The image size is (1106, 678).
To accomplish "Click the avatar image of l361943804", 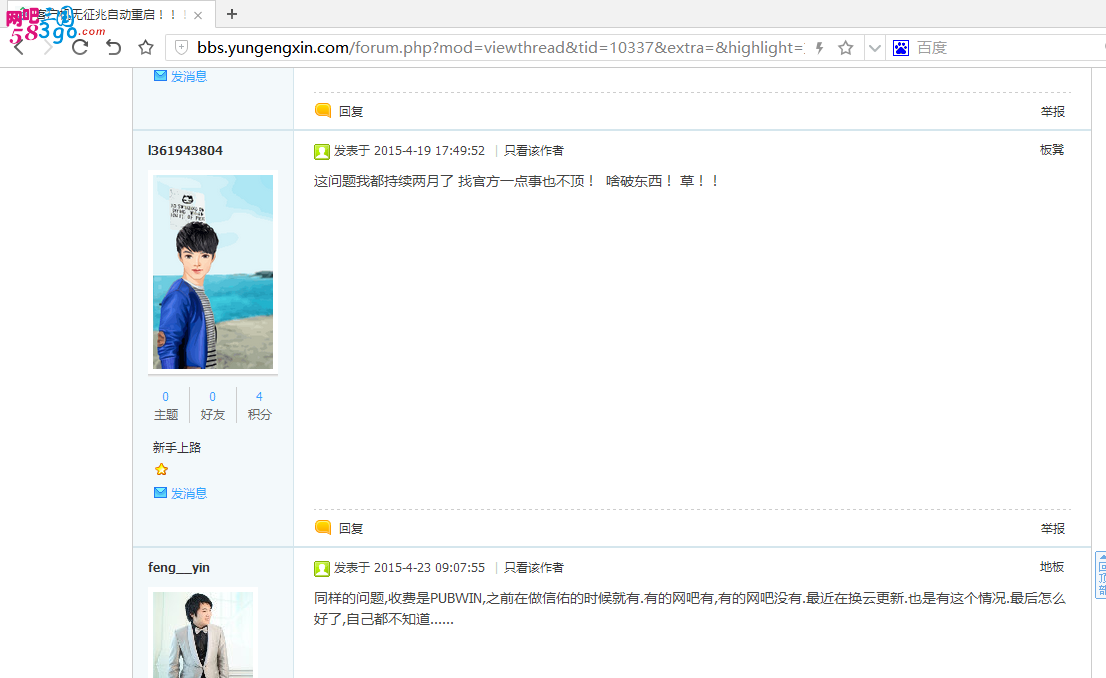I will [213, 272].
